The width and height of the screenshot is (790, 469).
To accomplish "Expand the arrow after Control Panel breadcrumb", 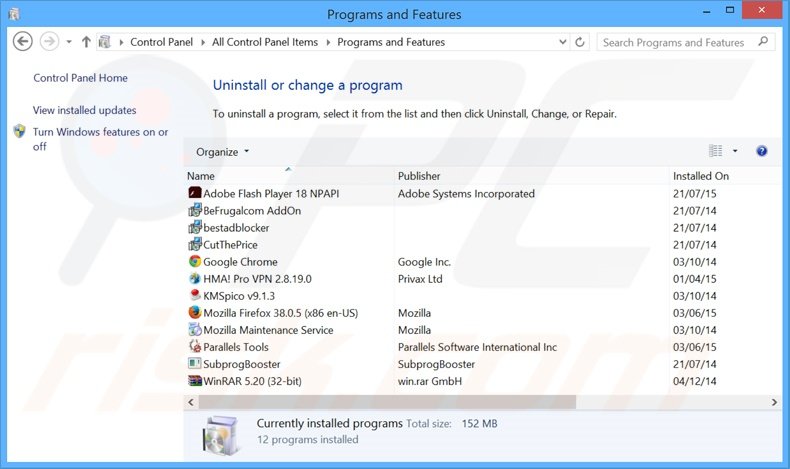I will click(x=203, y=42).
